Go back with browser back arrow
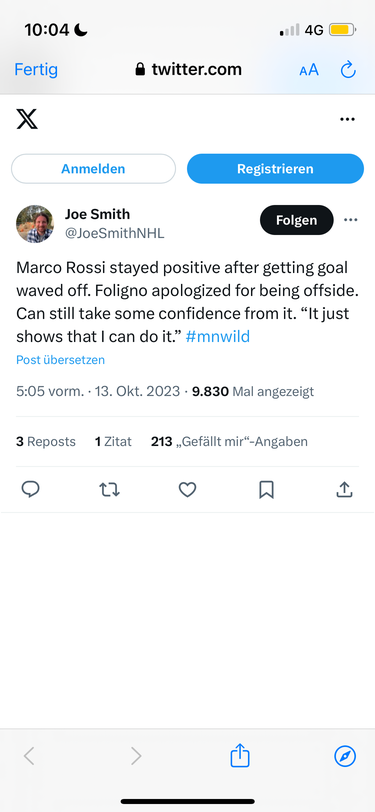The image size is (375, 812). click(x=30, y=757)
